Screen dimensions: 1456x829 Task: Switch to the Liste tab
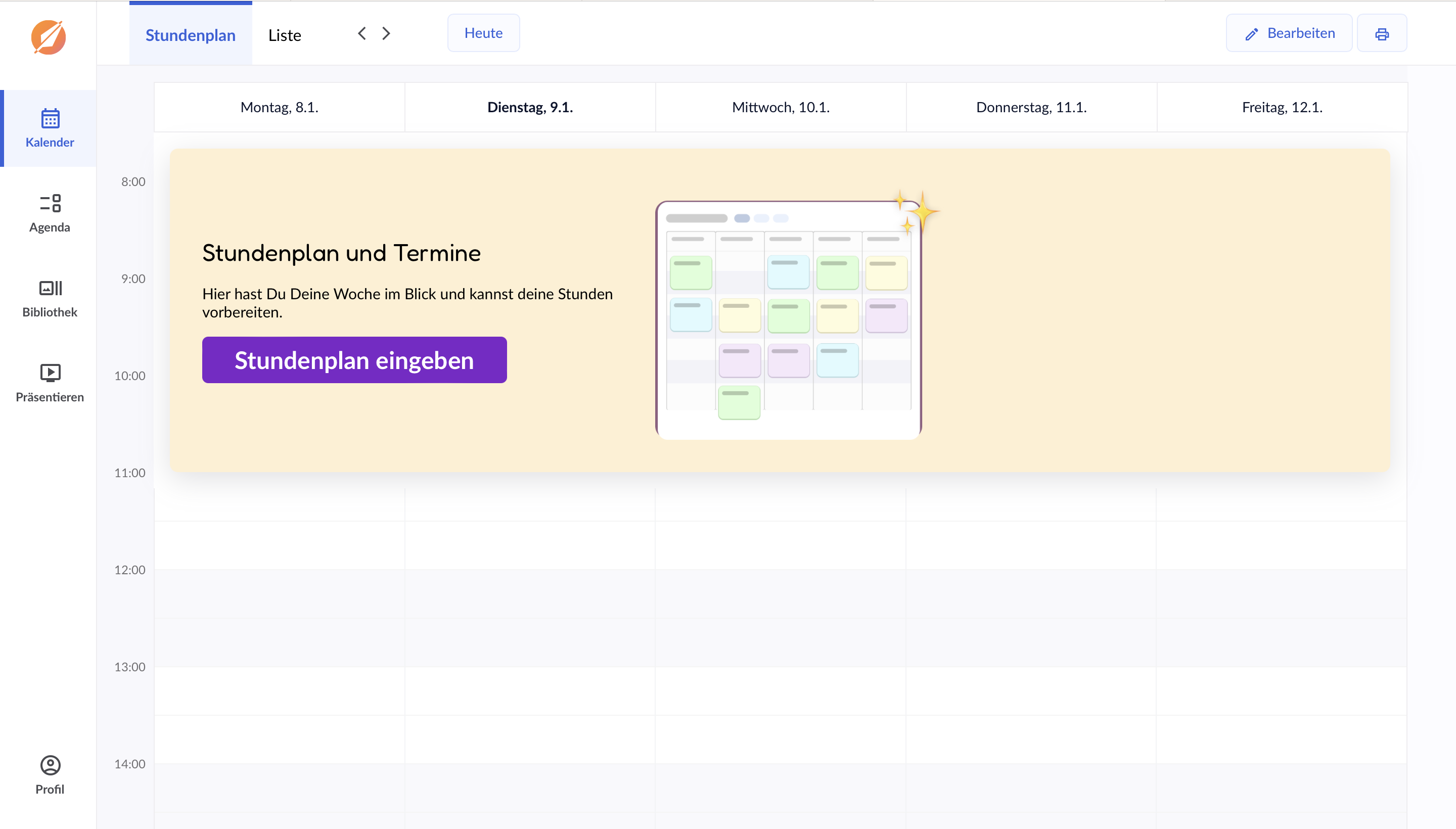pos(284,35)
